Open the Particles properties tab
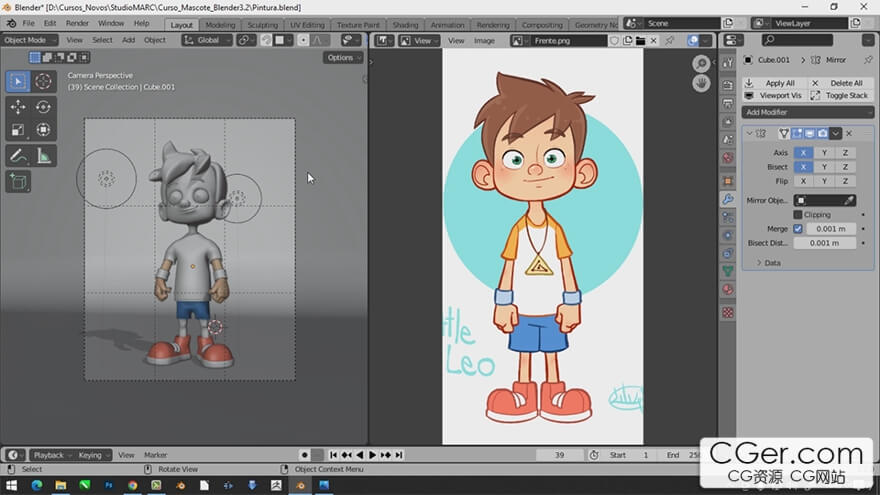Viewport: 880px width, 495px height. click(728, 218)
